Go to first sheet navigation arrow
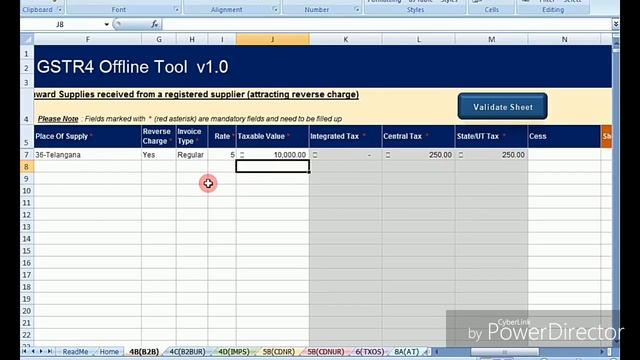 24,351
